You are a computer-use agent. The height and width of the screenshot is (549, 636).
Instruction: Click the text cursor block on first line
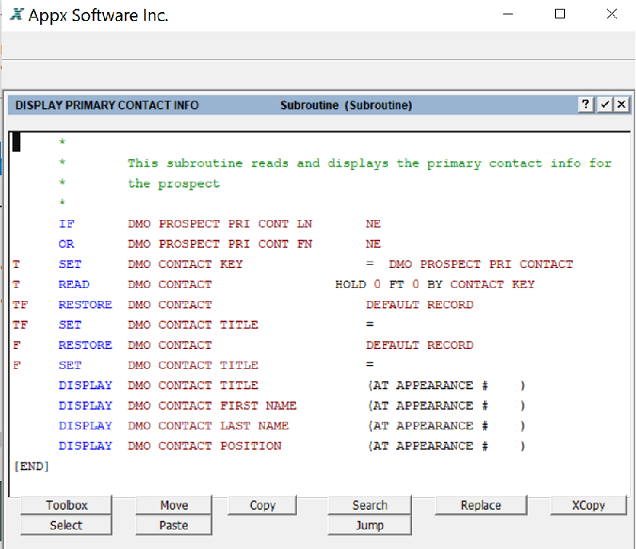tap(16, 142)
